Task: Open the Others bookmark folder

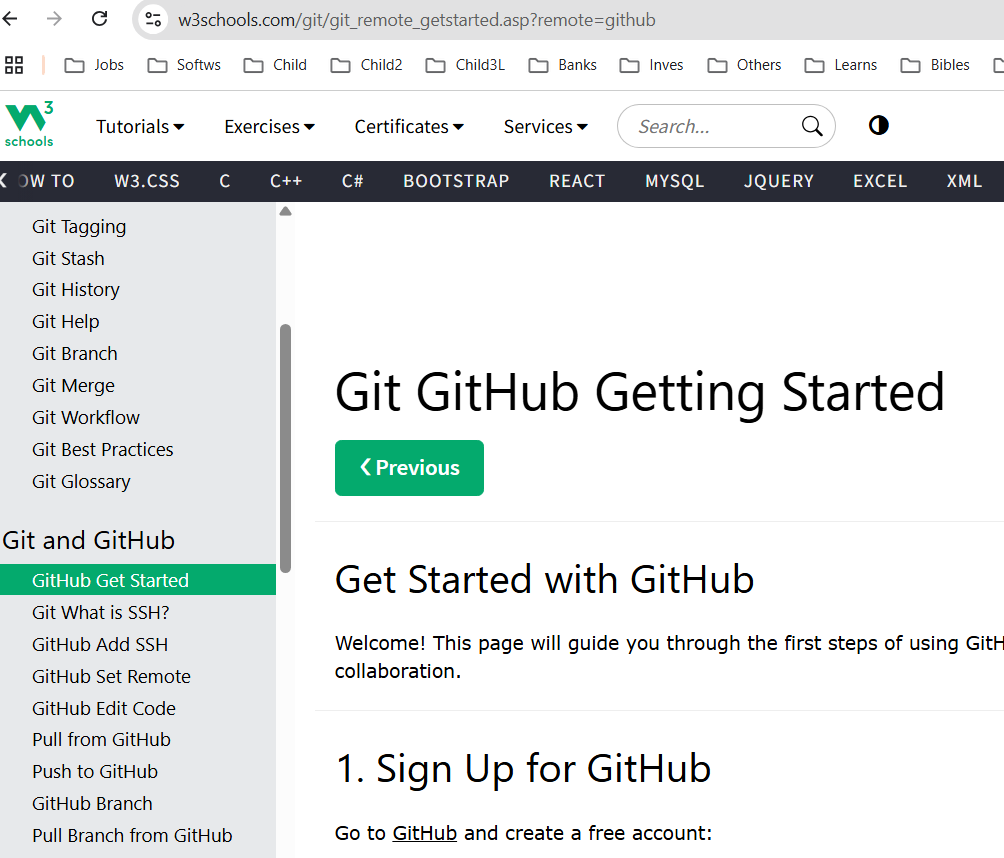Action: pyautogui.click(x=745, y=65)
